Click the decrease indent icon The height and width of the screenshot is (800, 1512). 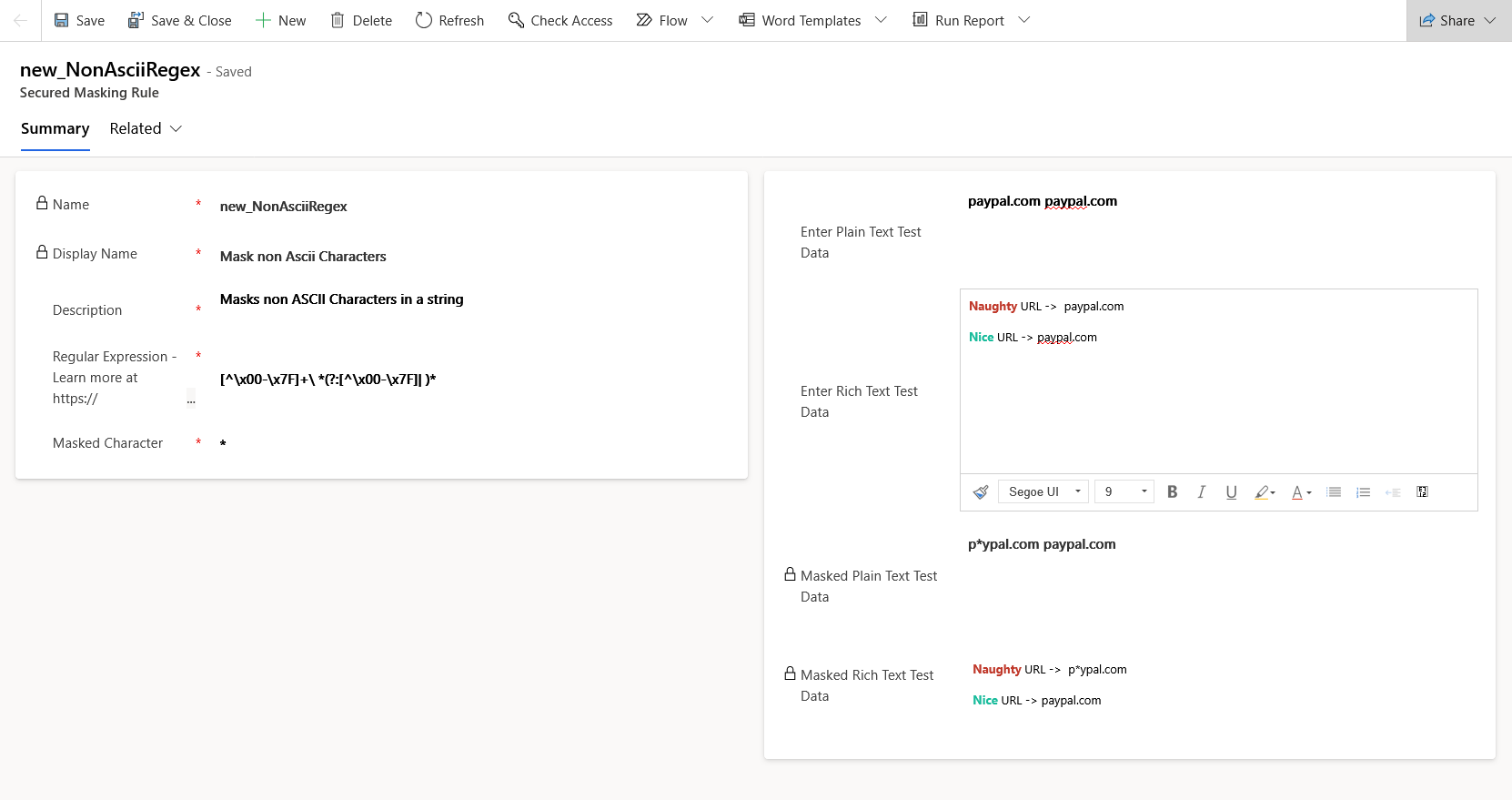[x=1393, y=492]
